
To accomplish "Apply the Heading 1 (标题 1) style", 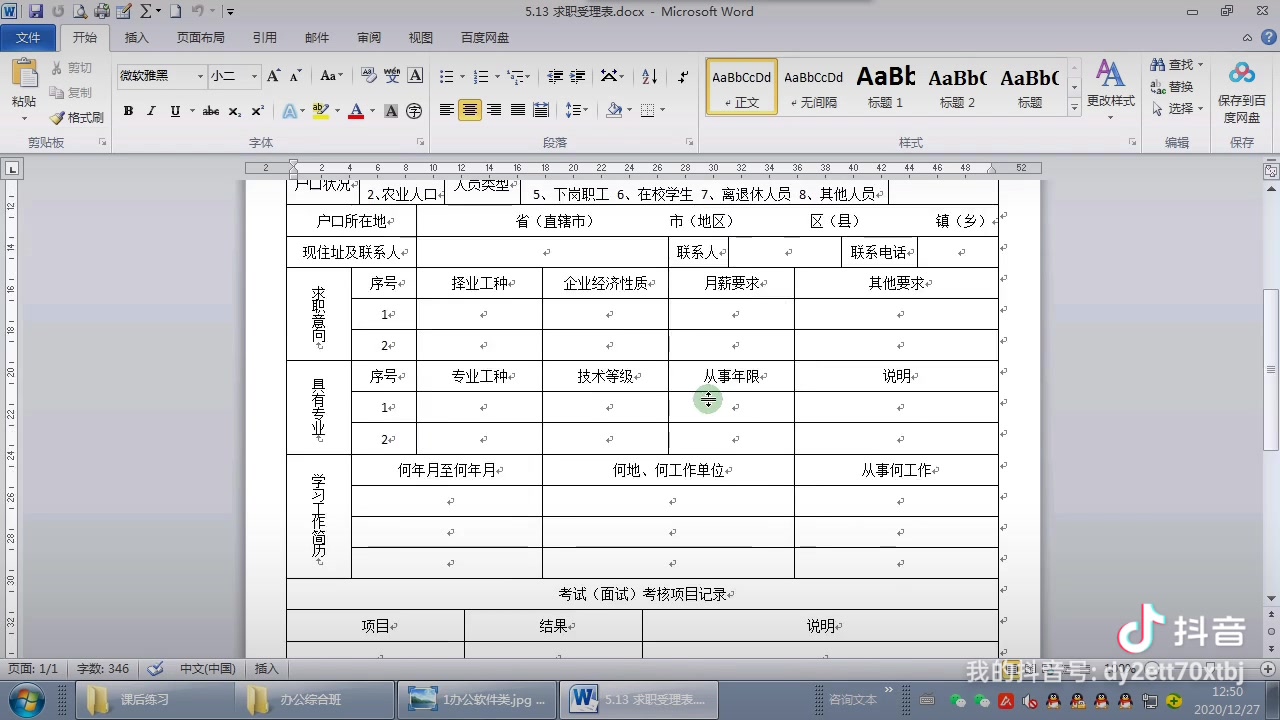I will pyautogui.click(x=886, y=86).
